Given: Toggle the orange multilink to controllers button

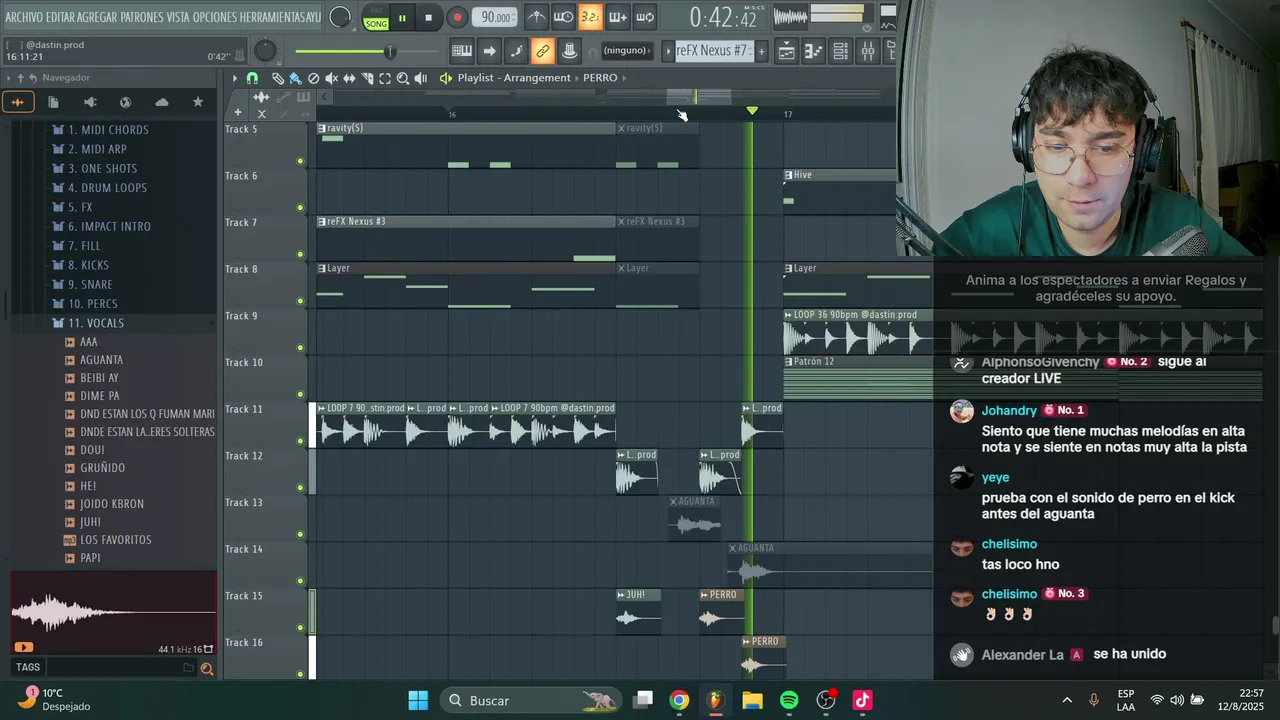Looking at the screenshot, I should [542, 51].
